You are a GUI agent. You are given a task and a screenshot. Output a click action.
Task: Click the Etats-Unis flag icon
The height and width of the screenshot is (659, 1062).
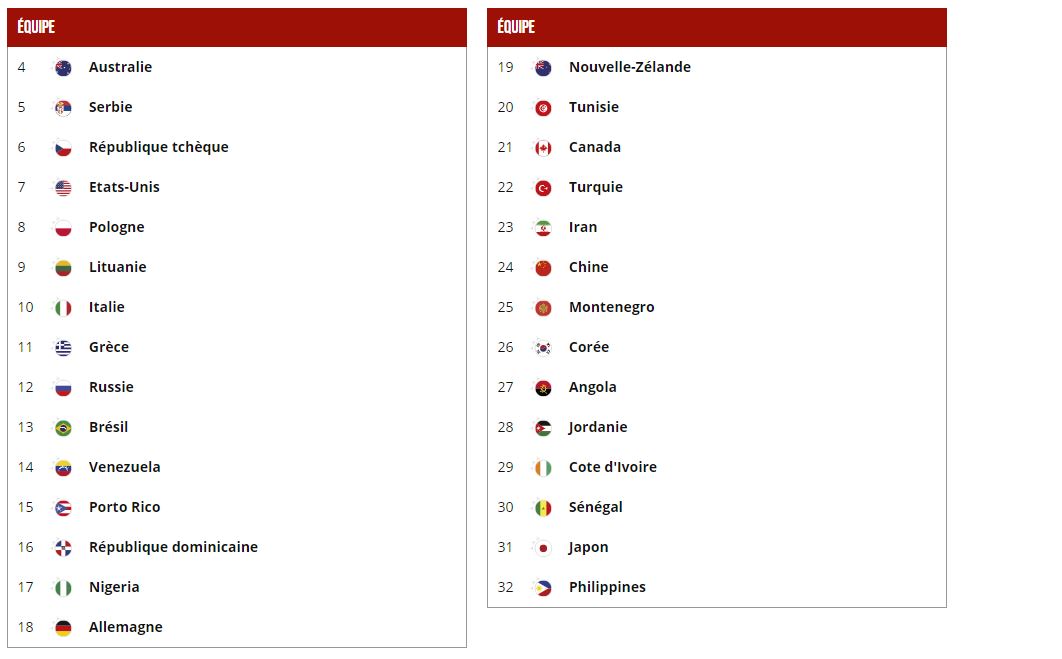[x=63, y=188]
